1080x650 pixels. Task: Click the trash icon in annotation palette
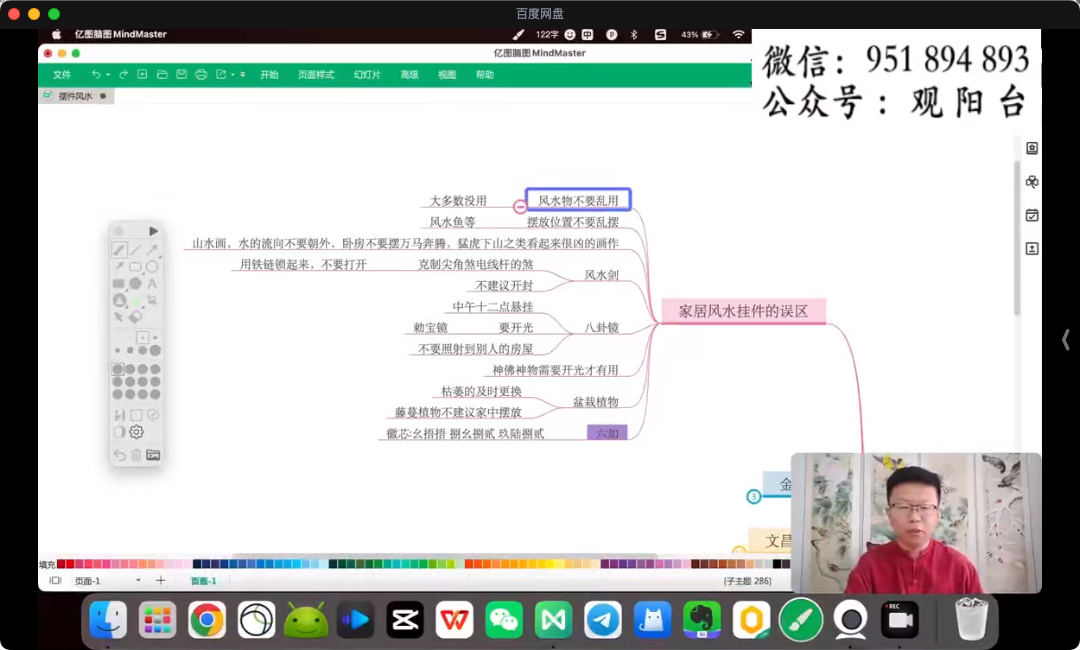click(136, 455)
